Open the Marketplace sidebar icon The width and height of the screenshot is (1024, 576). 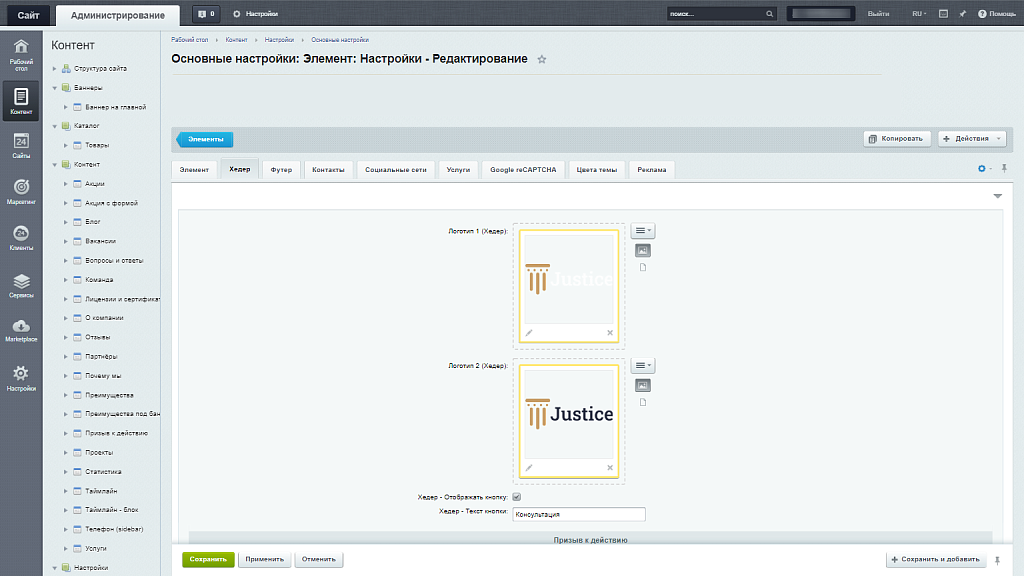[21, 328]
